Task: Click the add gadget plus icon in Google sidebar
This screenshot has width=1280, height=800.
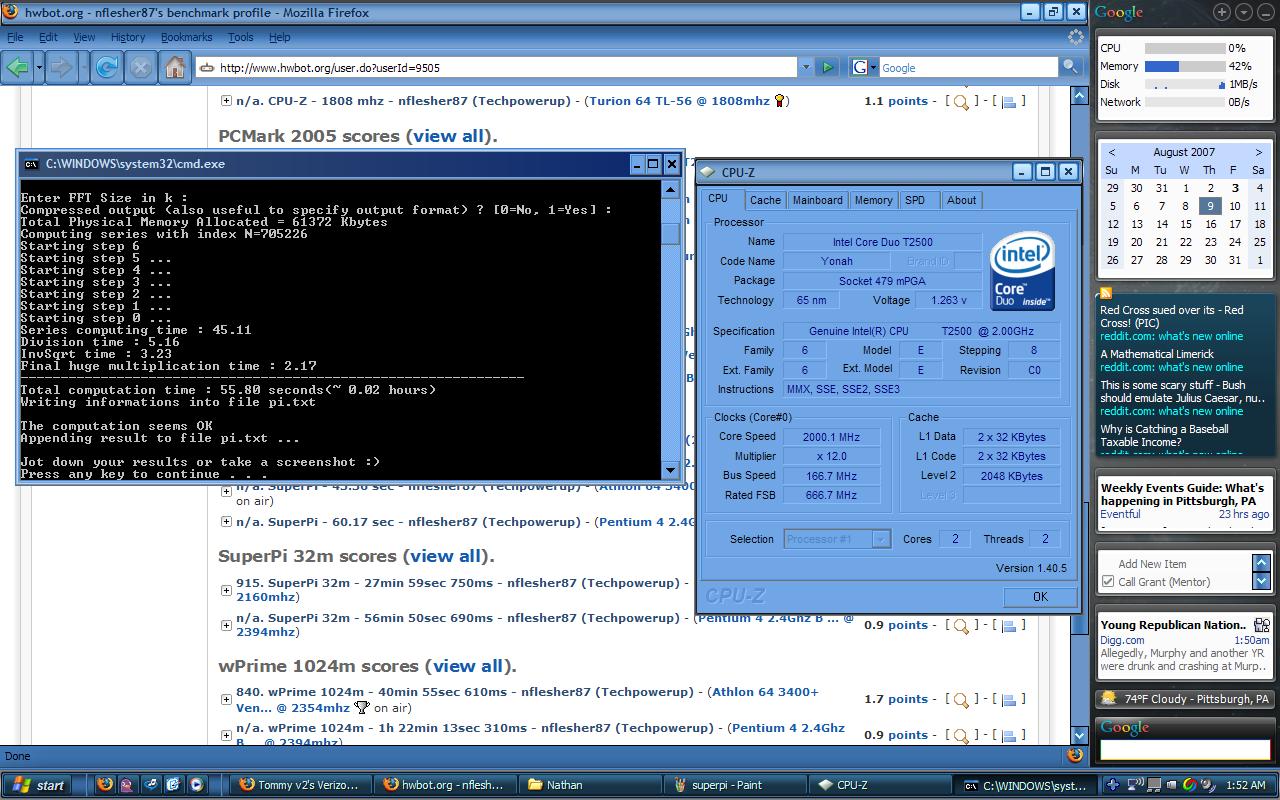Action: click(x=1221, y=12)
